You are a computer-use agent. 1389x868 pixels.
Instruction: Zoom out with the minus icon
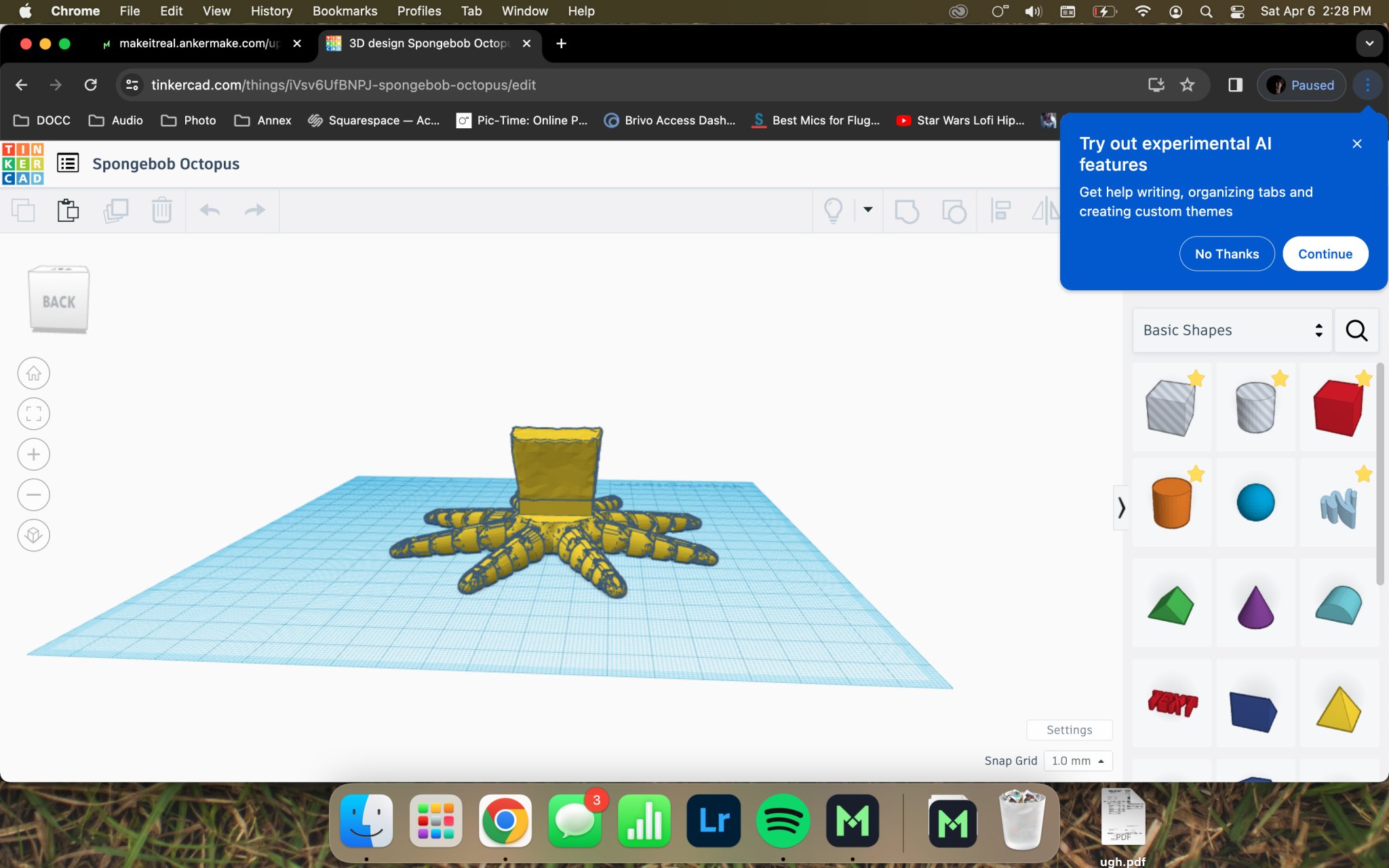[34, 495]
